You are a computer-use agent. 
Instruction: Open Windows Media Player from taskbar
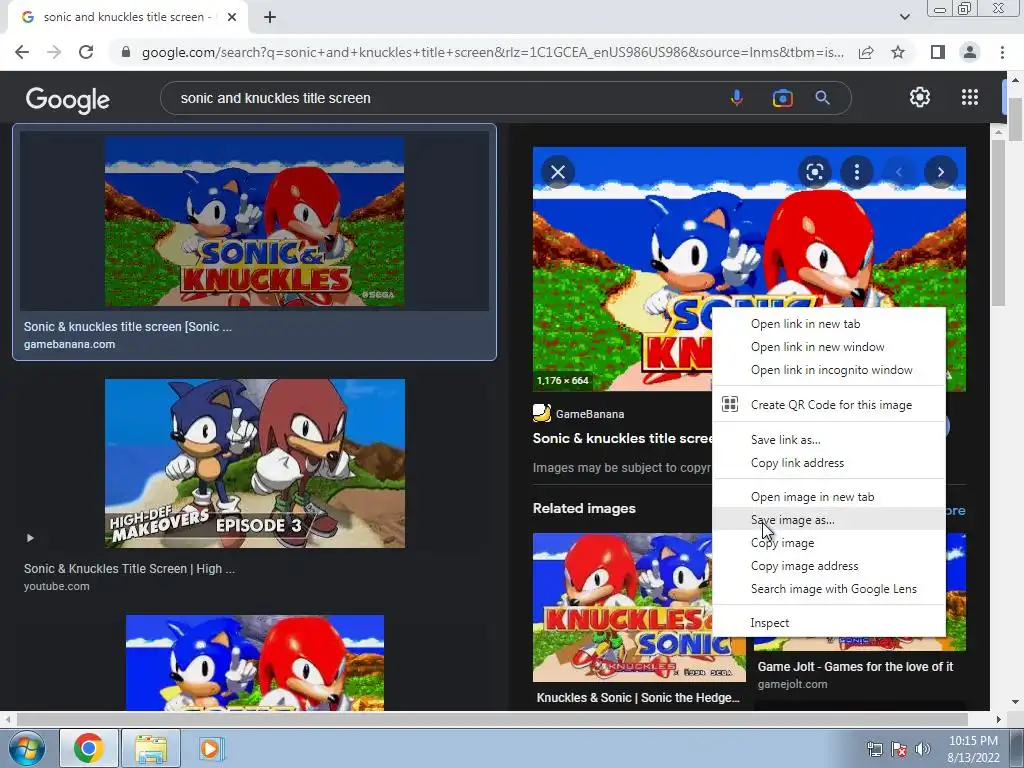coord(210,748)
